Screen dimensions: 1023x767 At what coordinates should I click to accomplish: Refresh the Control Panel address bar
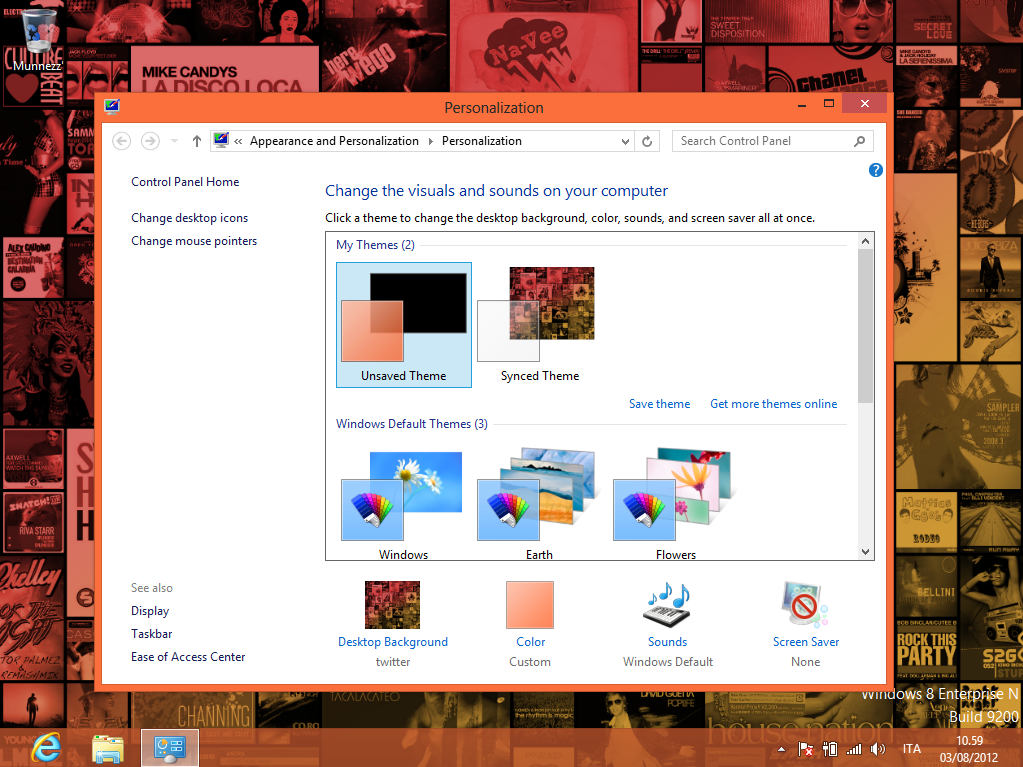coord(647,142)
